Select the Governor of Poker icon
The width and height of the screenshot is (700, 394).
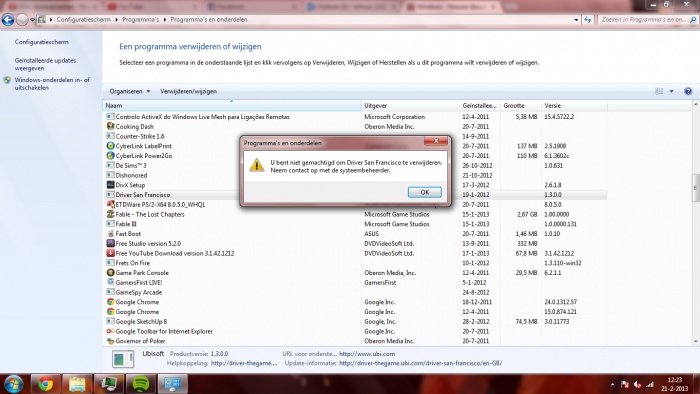coord(110,341)
